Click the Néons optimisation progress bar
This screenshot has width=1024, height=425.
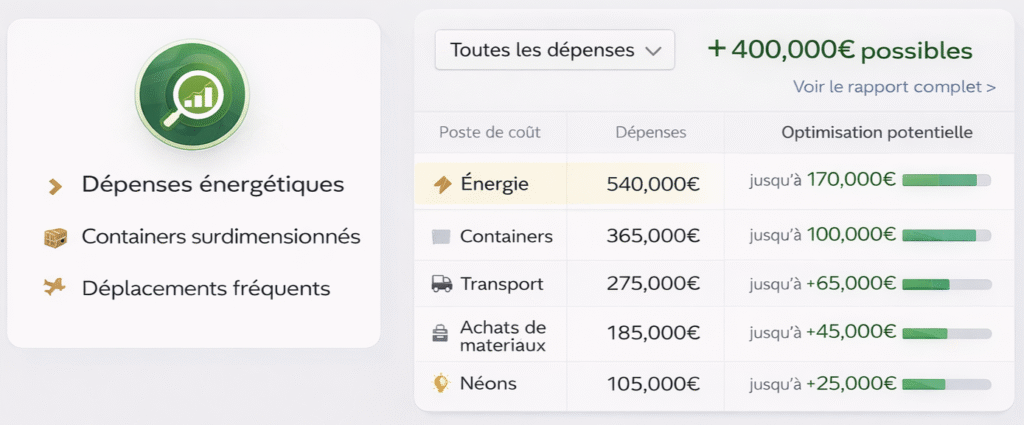[x=946, y=384]
